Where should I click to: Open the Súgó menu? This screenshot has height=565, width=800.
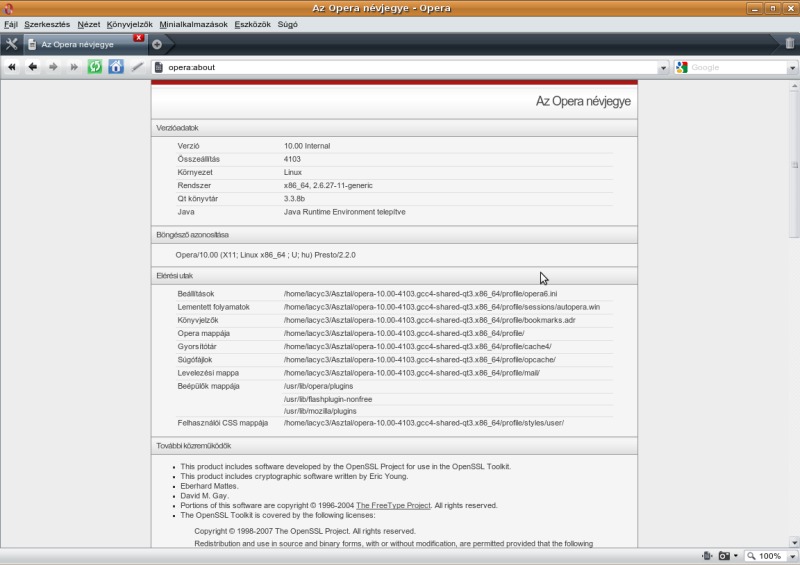pyautogui.click(x=288, y=24)
